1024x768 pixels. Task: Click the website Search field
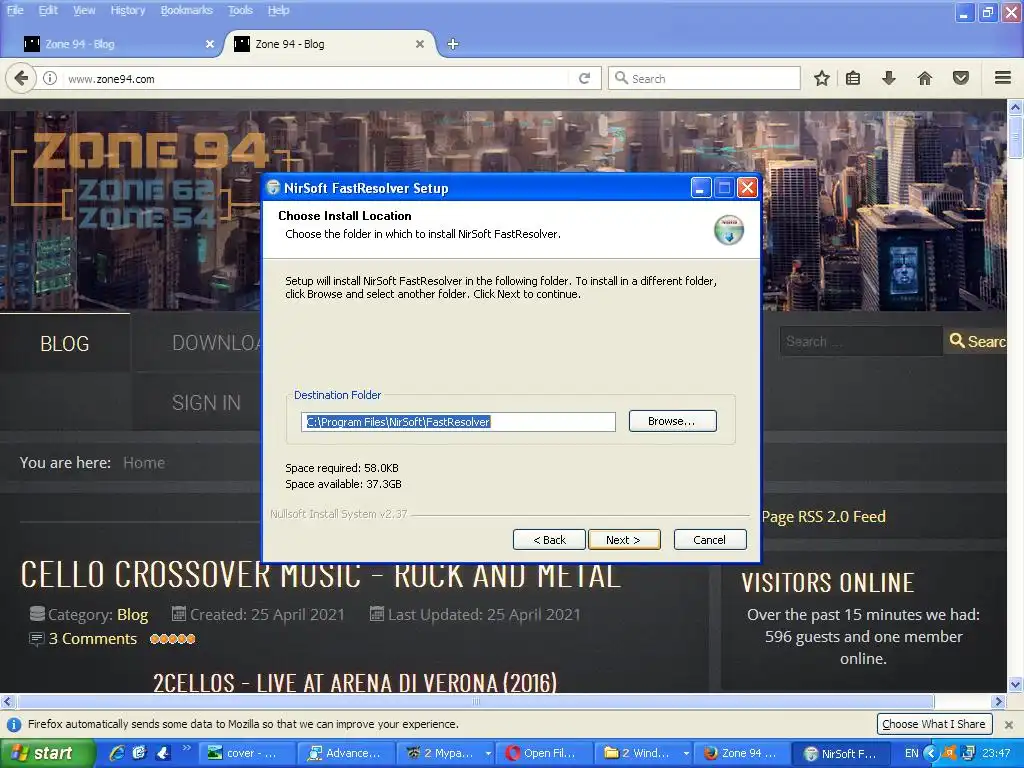(x=861, y=341)
